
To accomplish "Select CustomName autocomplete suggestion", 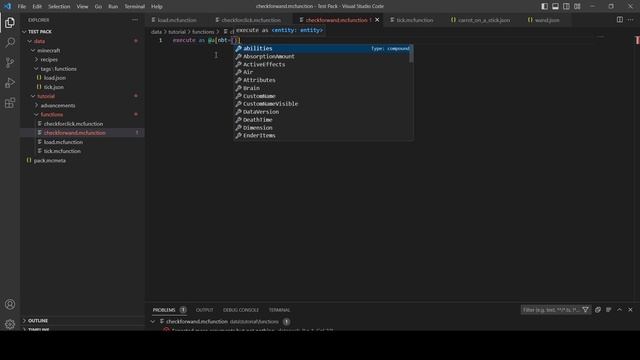I will coord(322,96).
